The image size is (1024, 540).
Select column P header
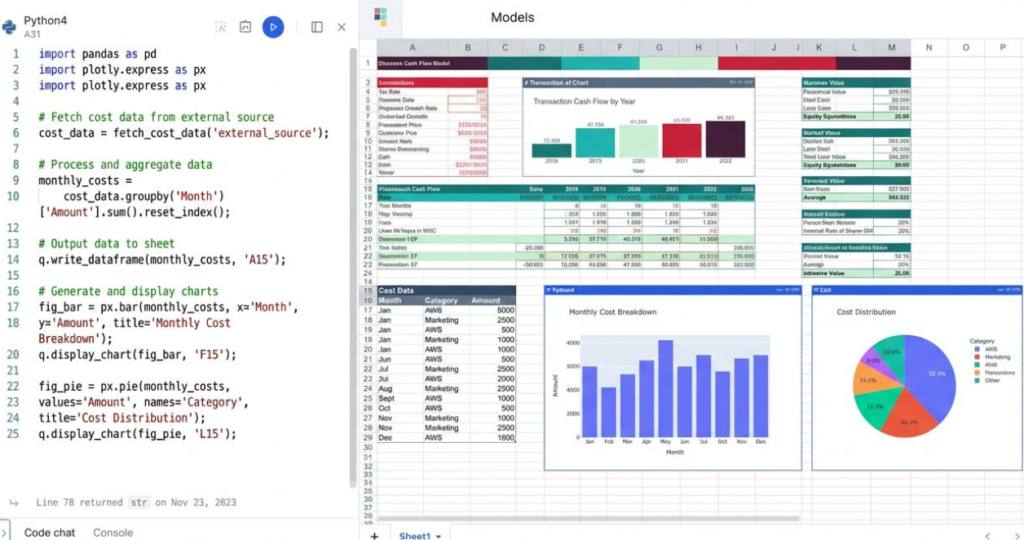click(x=1002, y=47)
